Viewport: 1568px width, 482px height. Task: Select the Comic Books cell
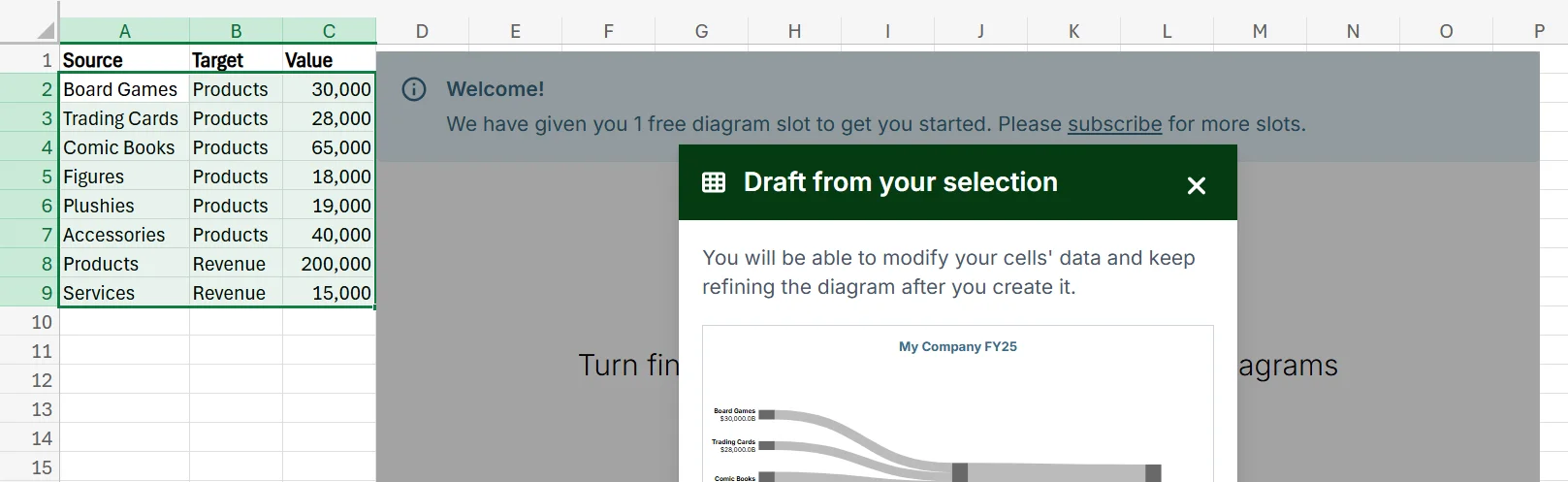pyautogui.click(x=124, y=147)
